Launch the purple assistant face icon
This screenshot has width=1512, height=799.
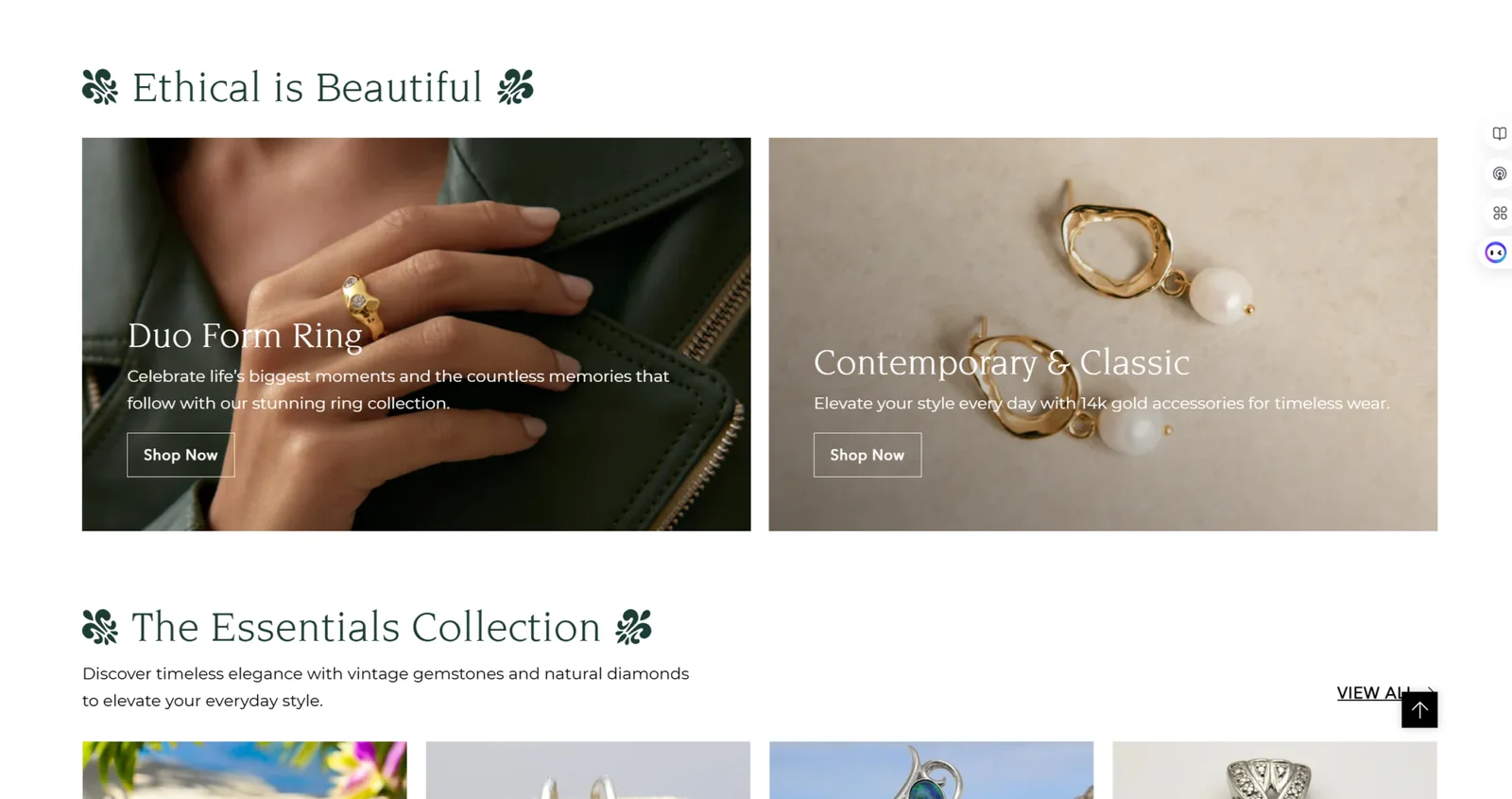coord(1495,252)
